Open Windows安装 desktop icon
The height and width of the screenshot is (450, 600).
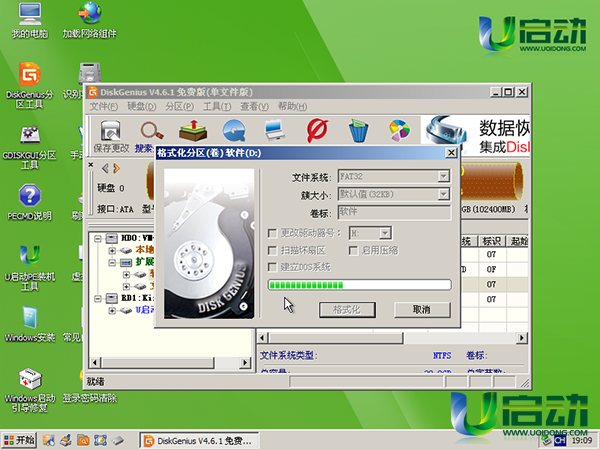(29, 324)
